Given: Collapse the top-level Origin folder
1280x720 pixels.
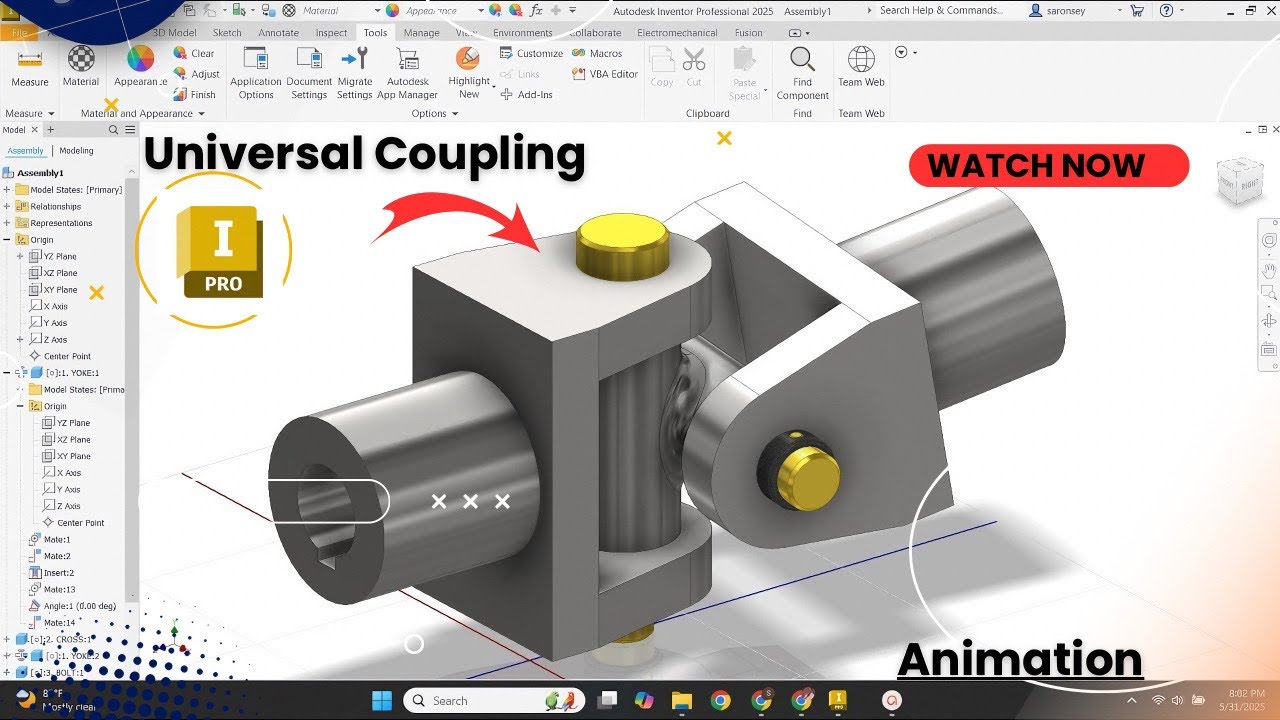Looking at the screenshot, I should click(x=7, y=240).
